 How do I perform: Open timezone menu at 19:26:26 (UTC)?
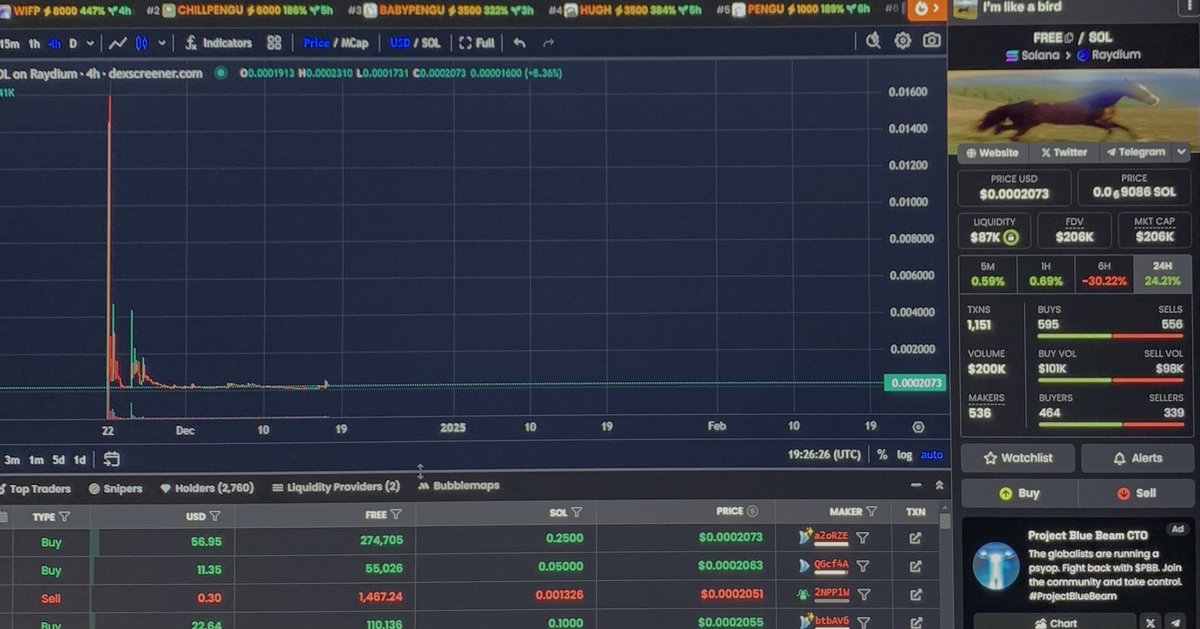[824, 454]
